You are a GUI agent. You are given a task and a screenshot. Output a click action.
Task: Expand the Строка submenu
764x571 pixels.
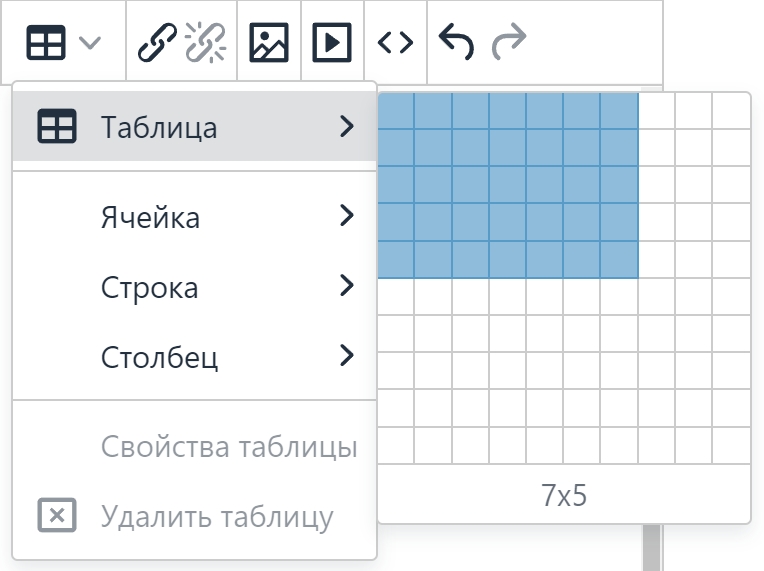[194, 286]
